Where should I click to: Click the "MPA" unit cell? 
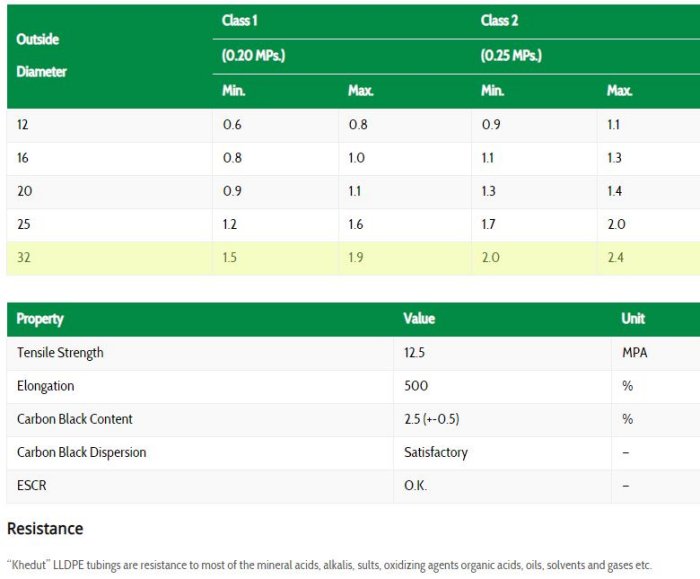(x=636, y=353)
